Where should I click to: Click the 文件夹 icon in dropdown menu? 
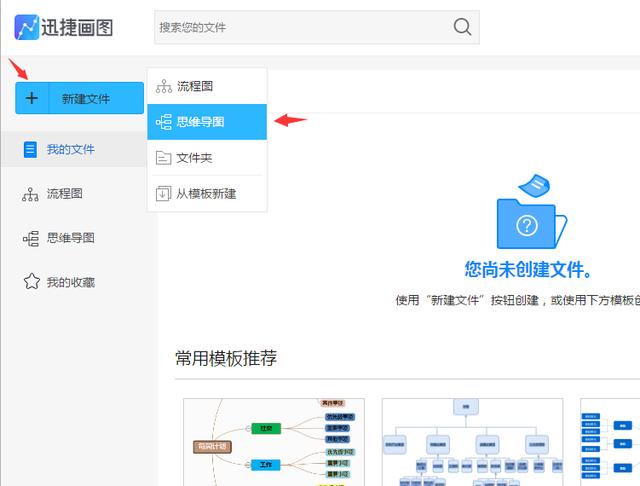[x=163, y=157]
